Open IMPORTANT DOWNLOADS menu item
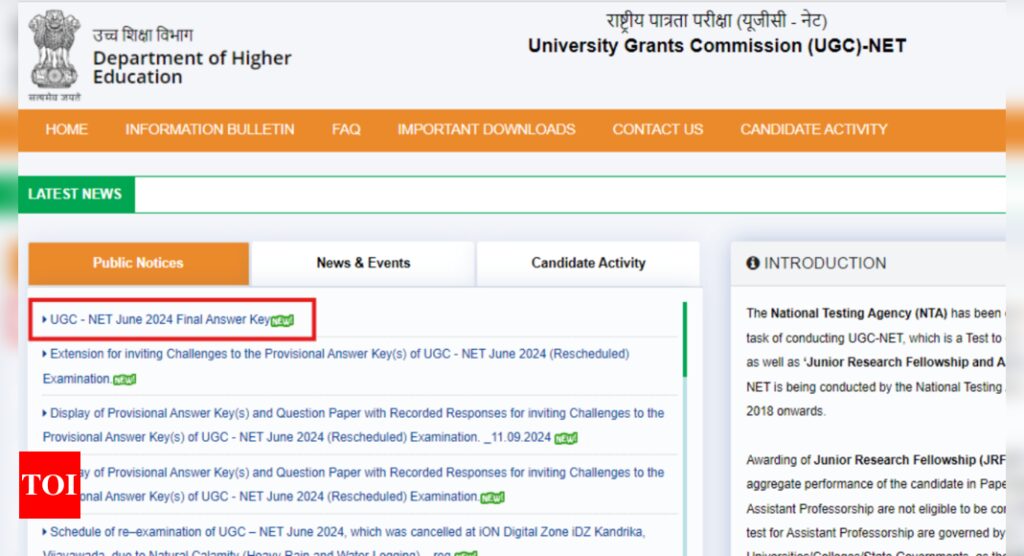The height and width of the screenshot is (556, 1024). [487, 129]
